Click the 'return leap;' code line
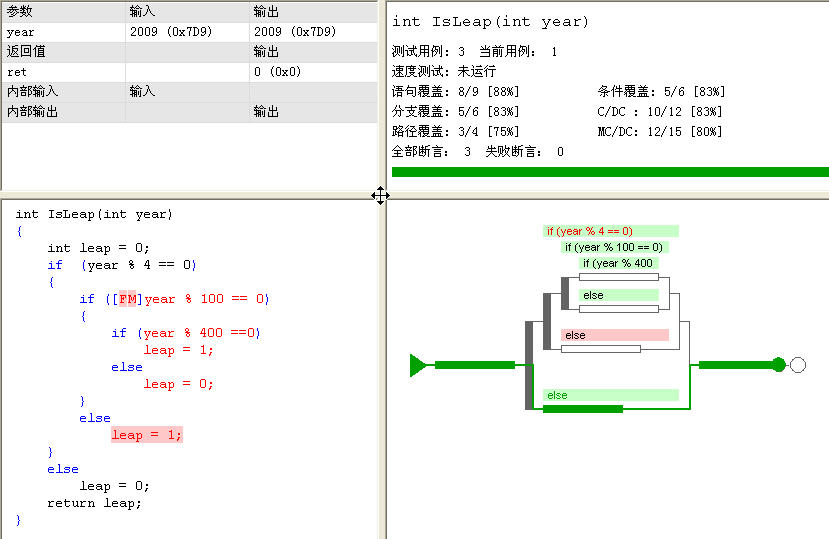The width and height of the screenshot is (829, 539). pyautogui.click(x=95, y=503)
